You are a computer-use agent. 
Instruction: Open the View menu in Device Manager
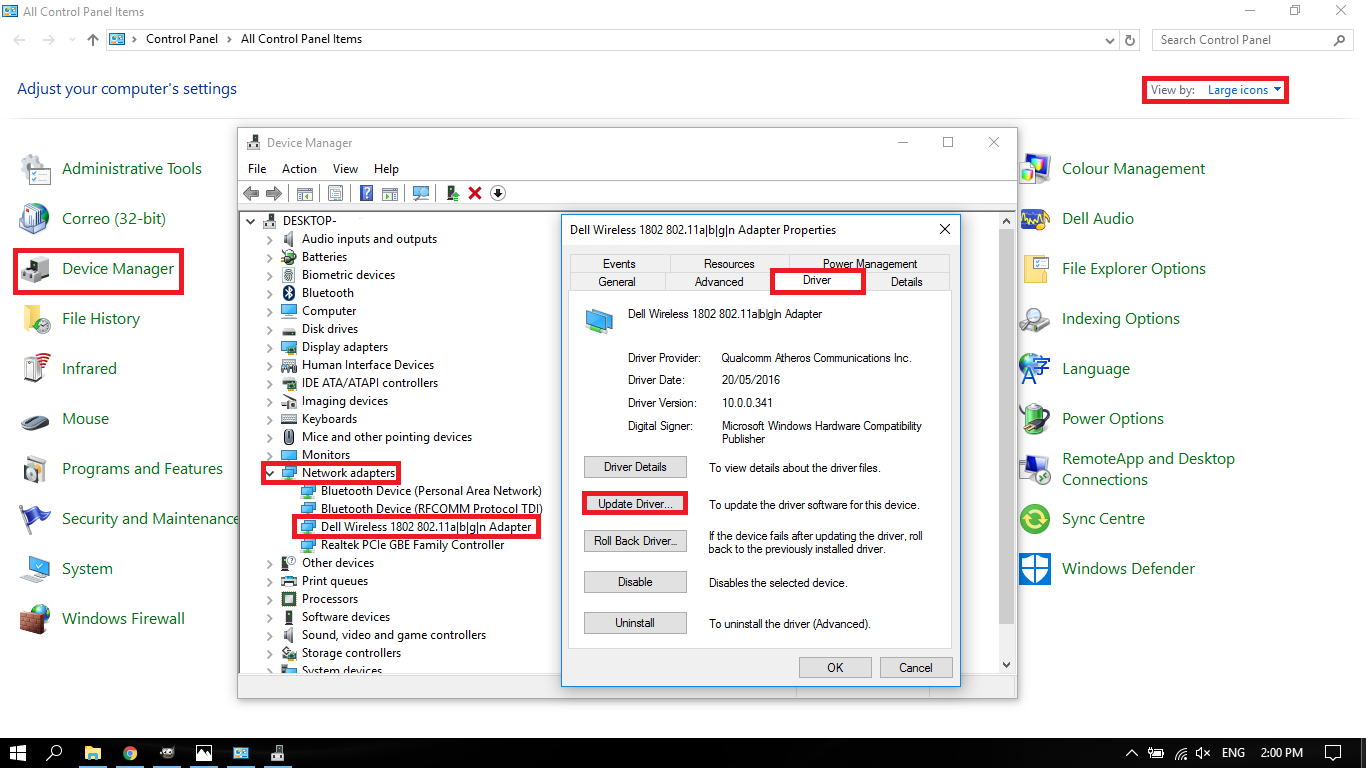pyautogui.click(x=345, y=169)
